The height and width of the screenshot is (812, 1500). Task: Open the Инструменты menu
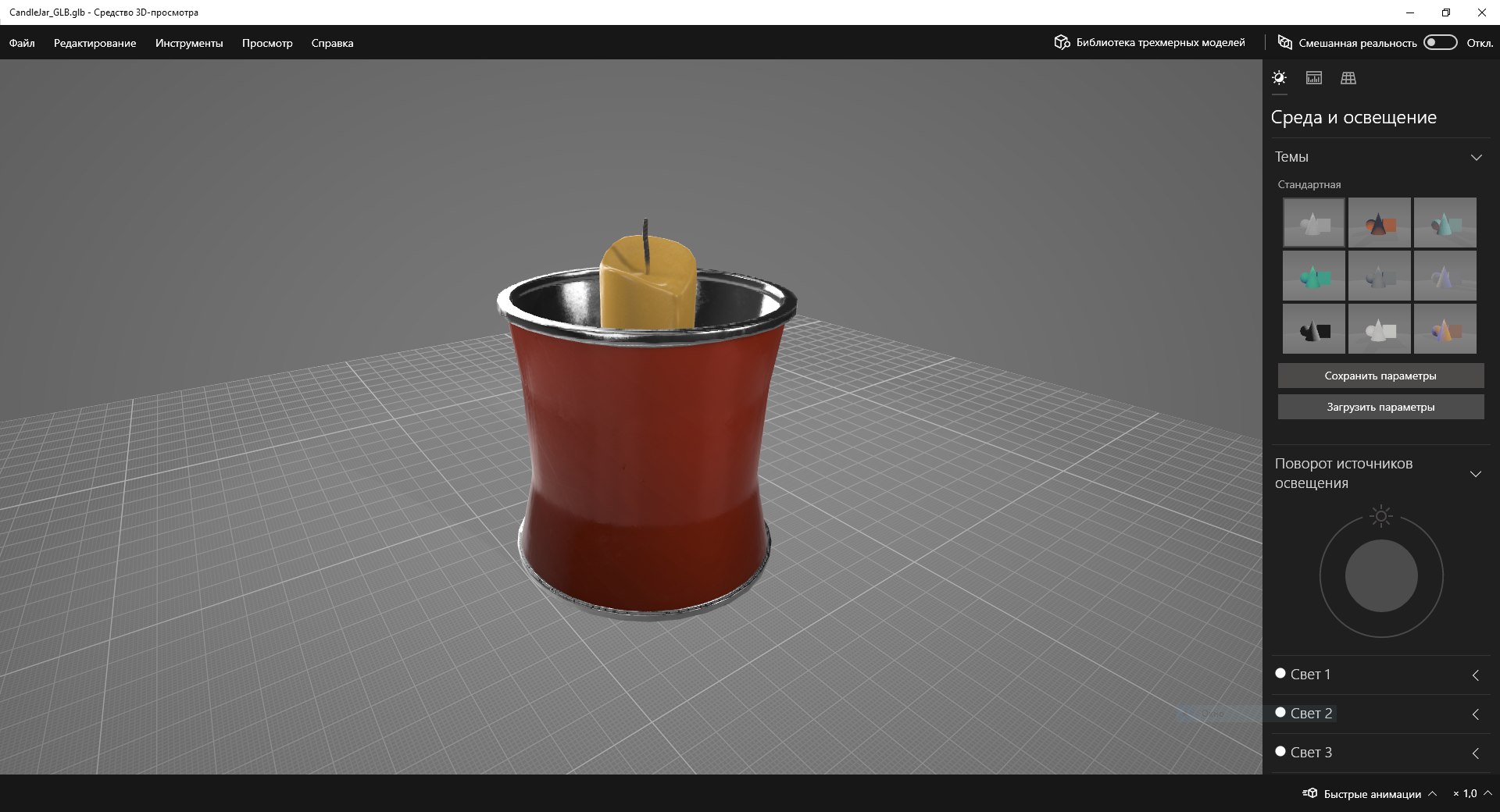point(189,43)
